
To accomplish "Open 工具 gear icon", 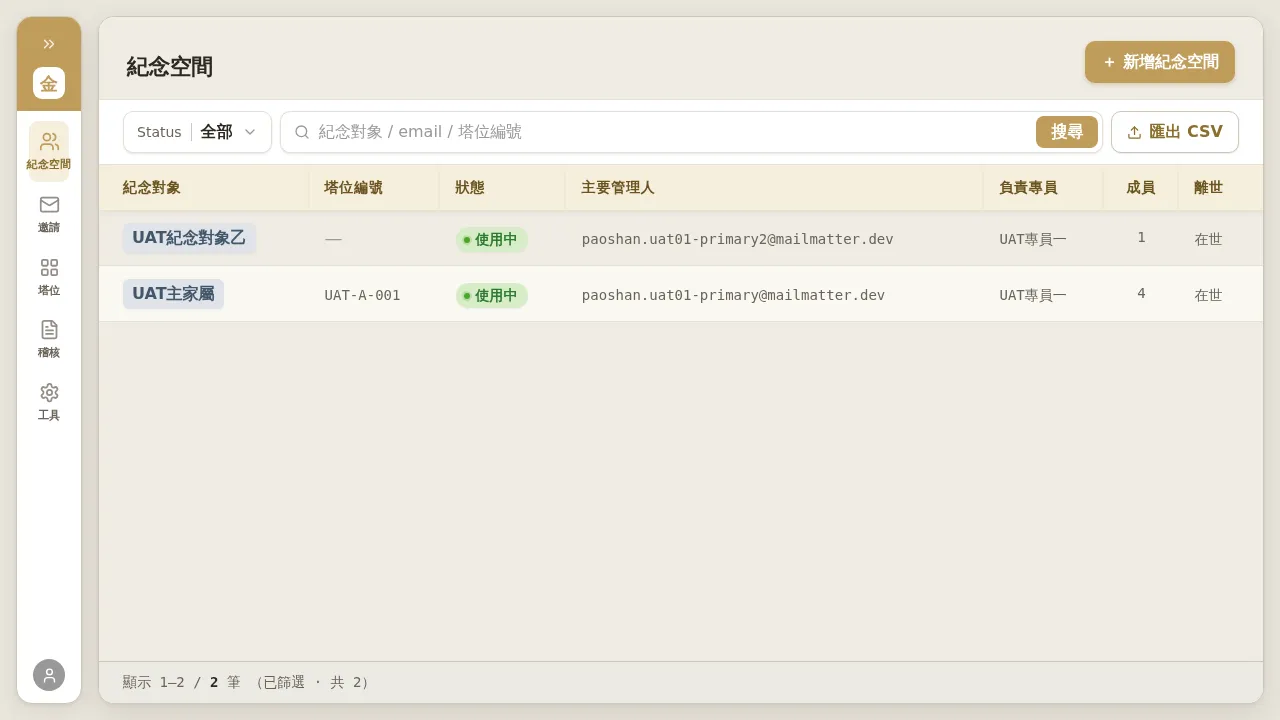I will point(49,402).
